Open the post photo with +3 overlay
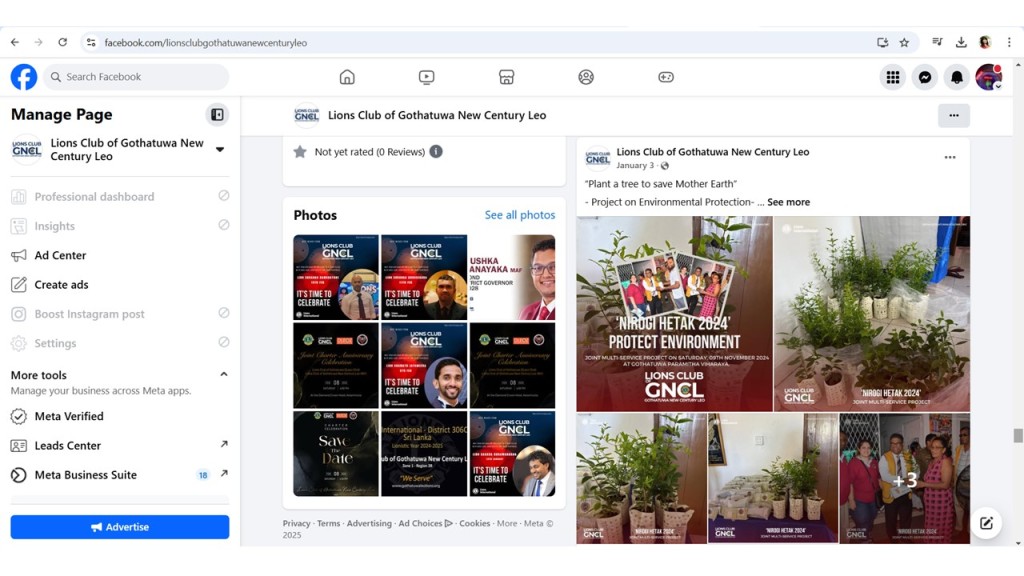Viewport: 1024px width, 576px height. pyautogui.click(x=904, y=479)
